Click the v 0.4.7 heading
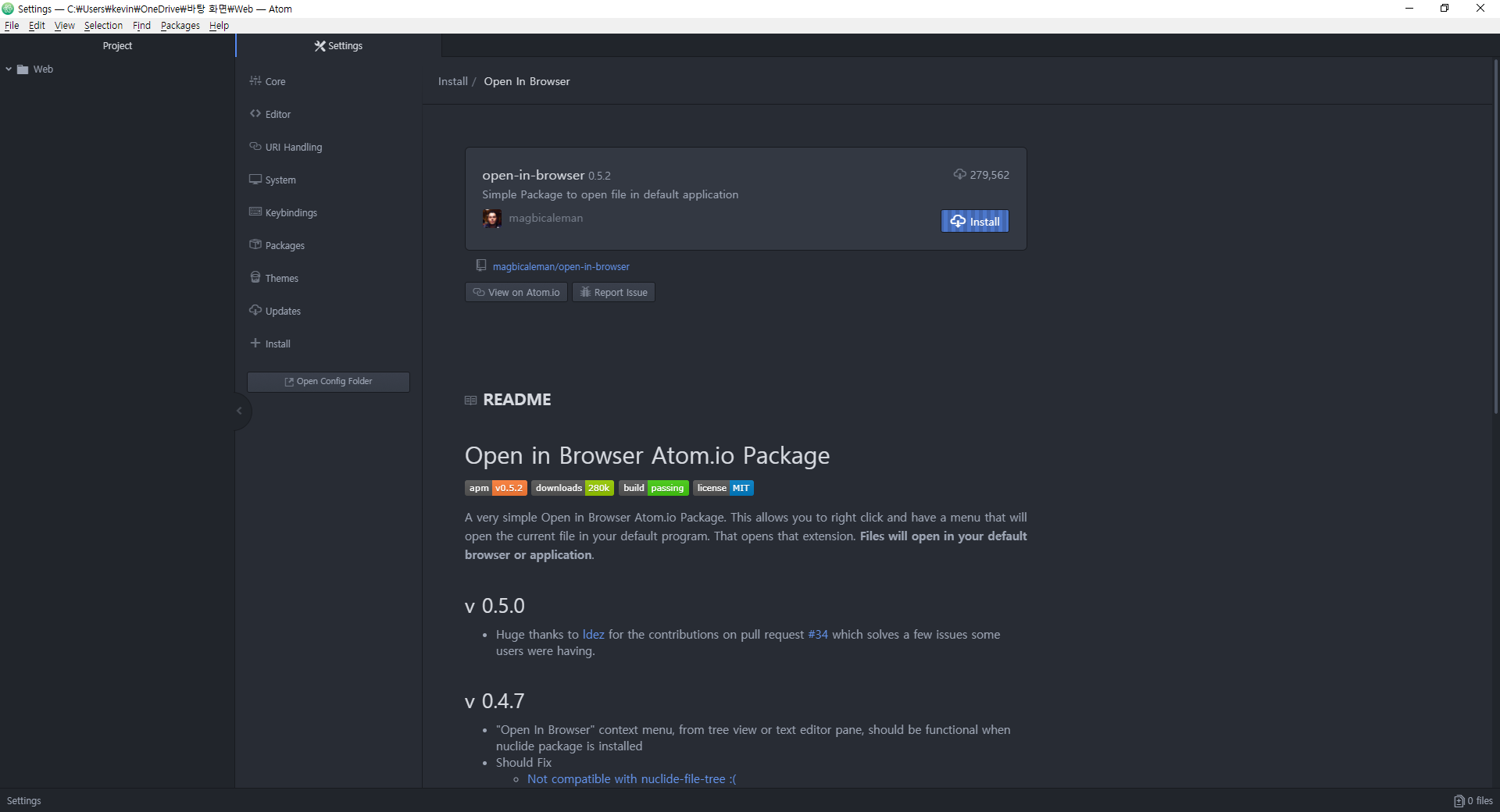1500x812 pixels. 495,701
